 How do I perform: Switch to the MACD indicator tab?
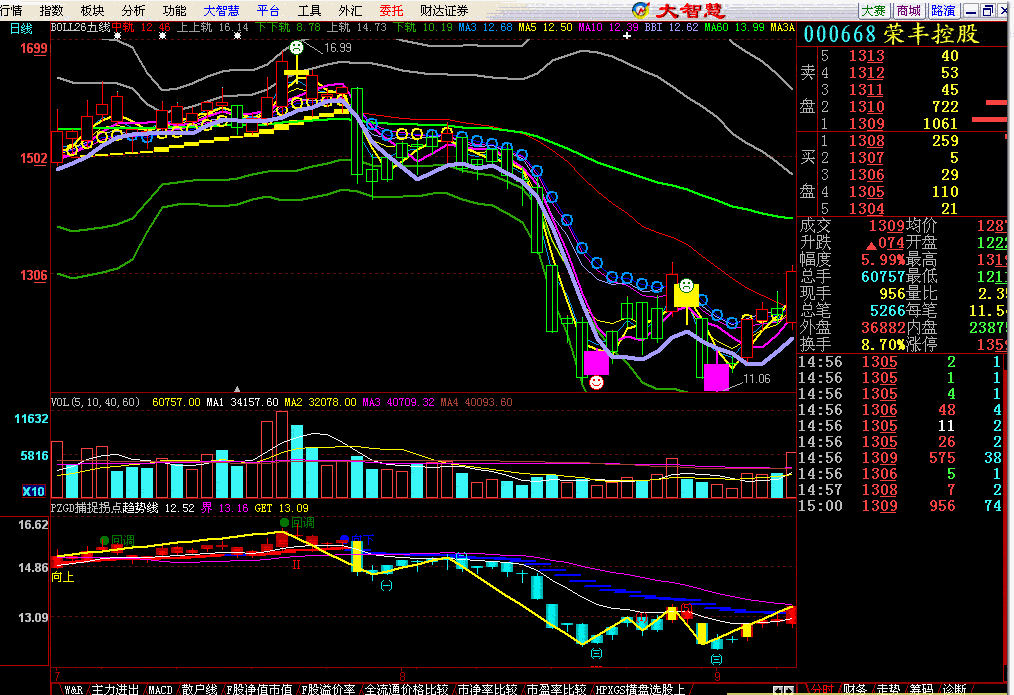tap(160, 689)
